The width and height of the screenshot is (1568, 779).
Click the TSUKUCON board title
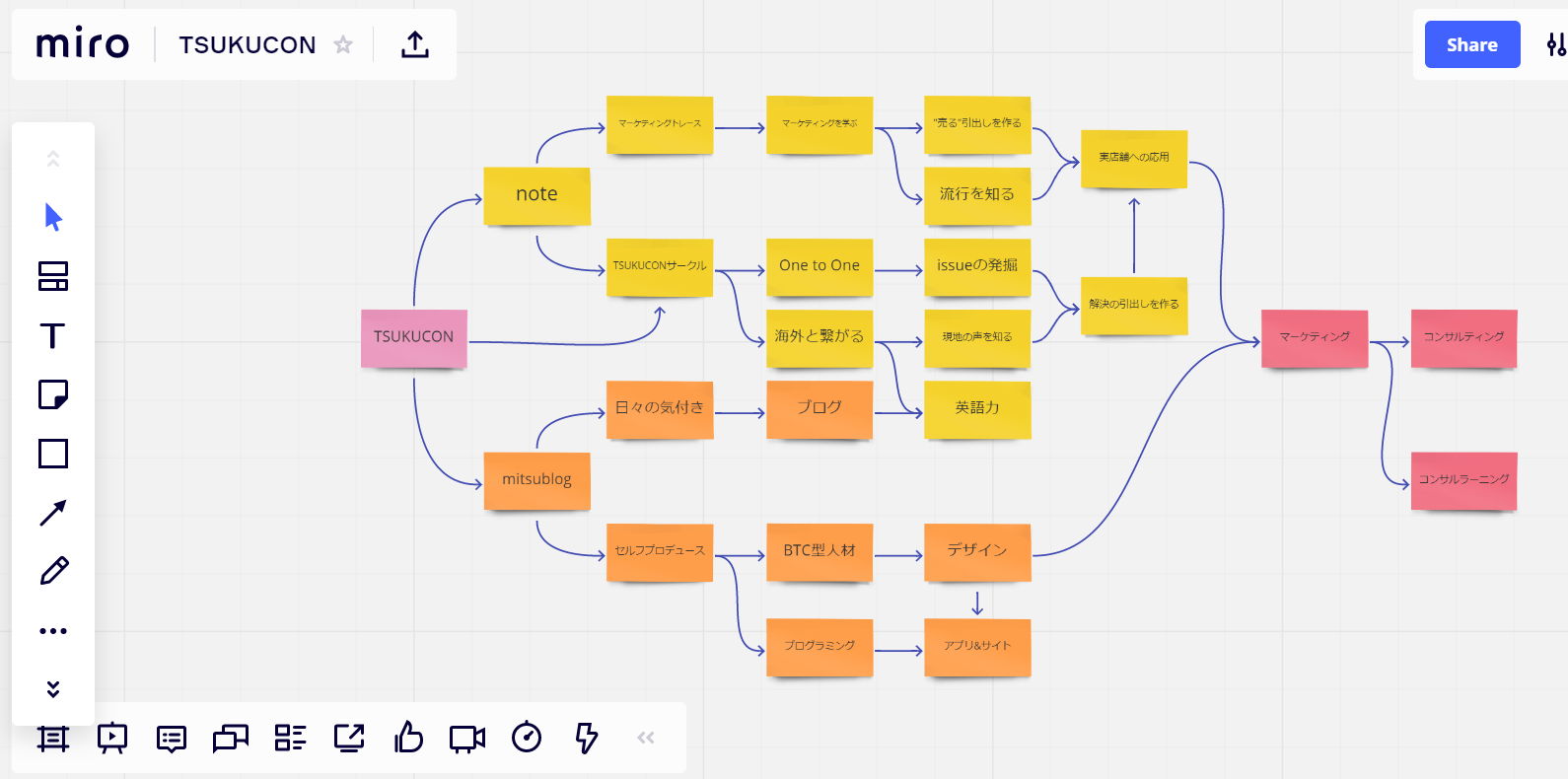(x=248, y=44)
